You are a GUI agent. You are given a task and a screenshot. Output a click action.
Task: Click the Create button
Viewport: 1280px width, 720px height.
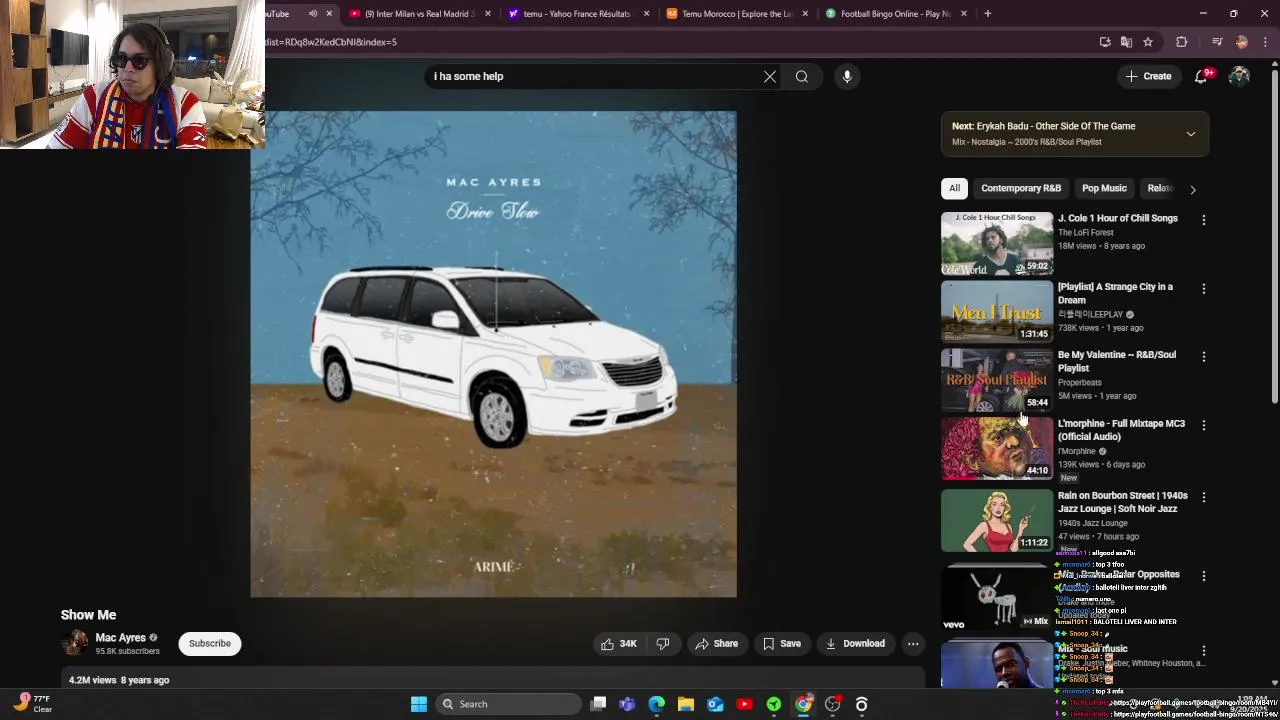[x=1148, y=76]
